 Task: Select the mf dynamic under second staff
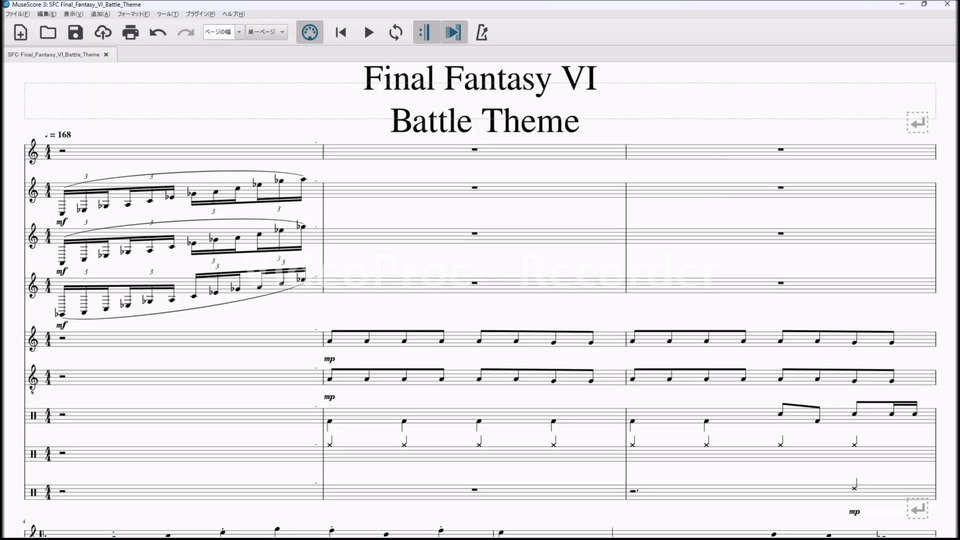[61, 222]
